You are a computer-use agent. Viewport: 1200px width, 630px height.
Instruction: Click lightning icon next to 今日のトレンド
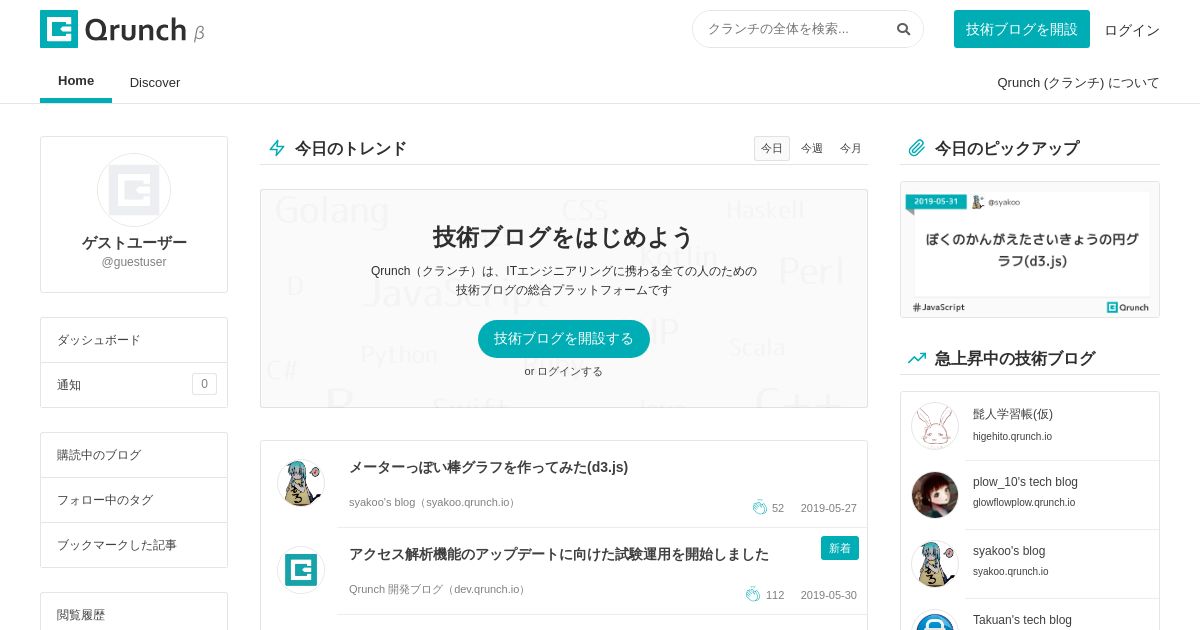click(x=277, y=148)
